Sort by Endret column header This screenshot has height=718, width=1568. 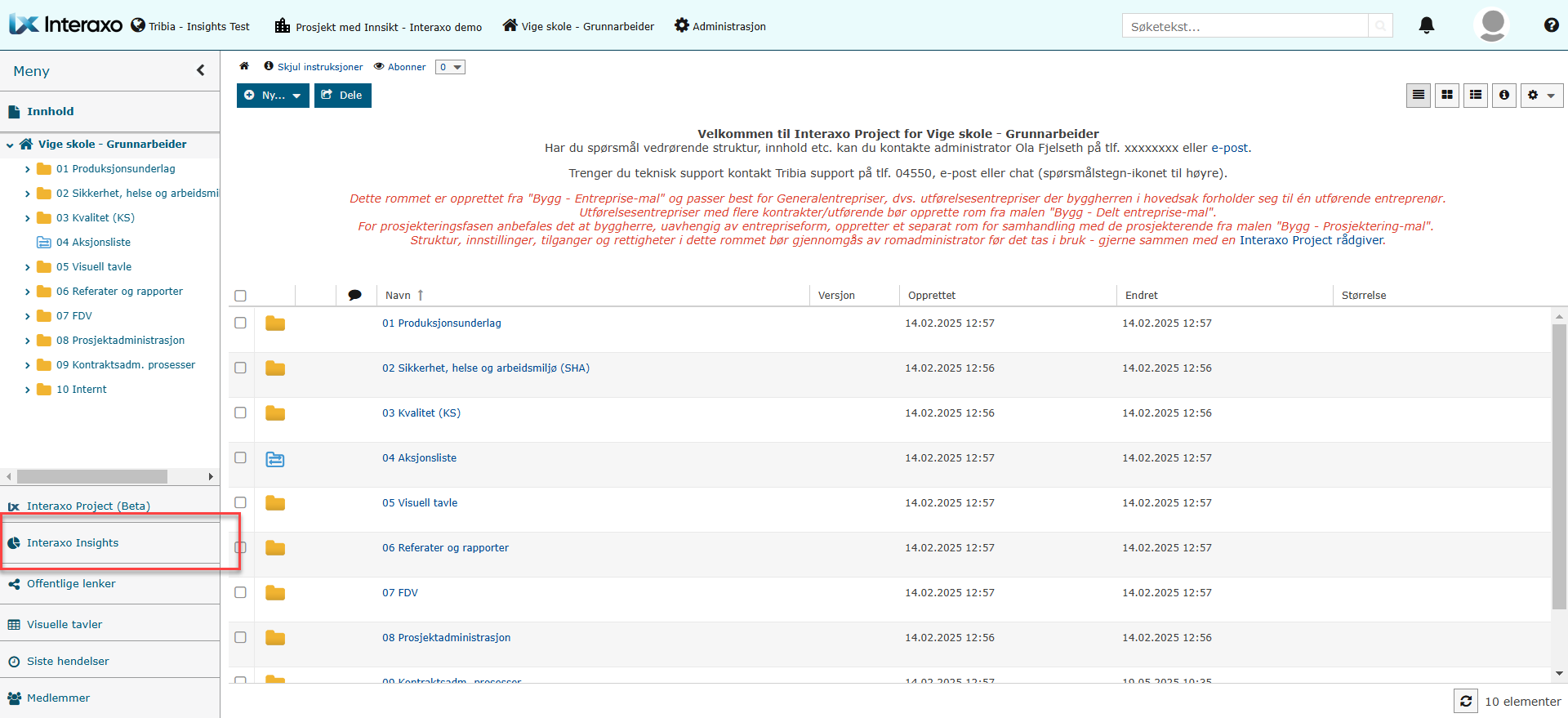(x=1142, y=296)
